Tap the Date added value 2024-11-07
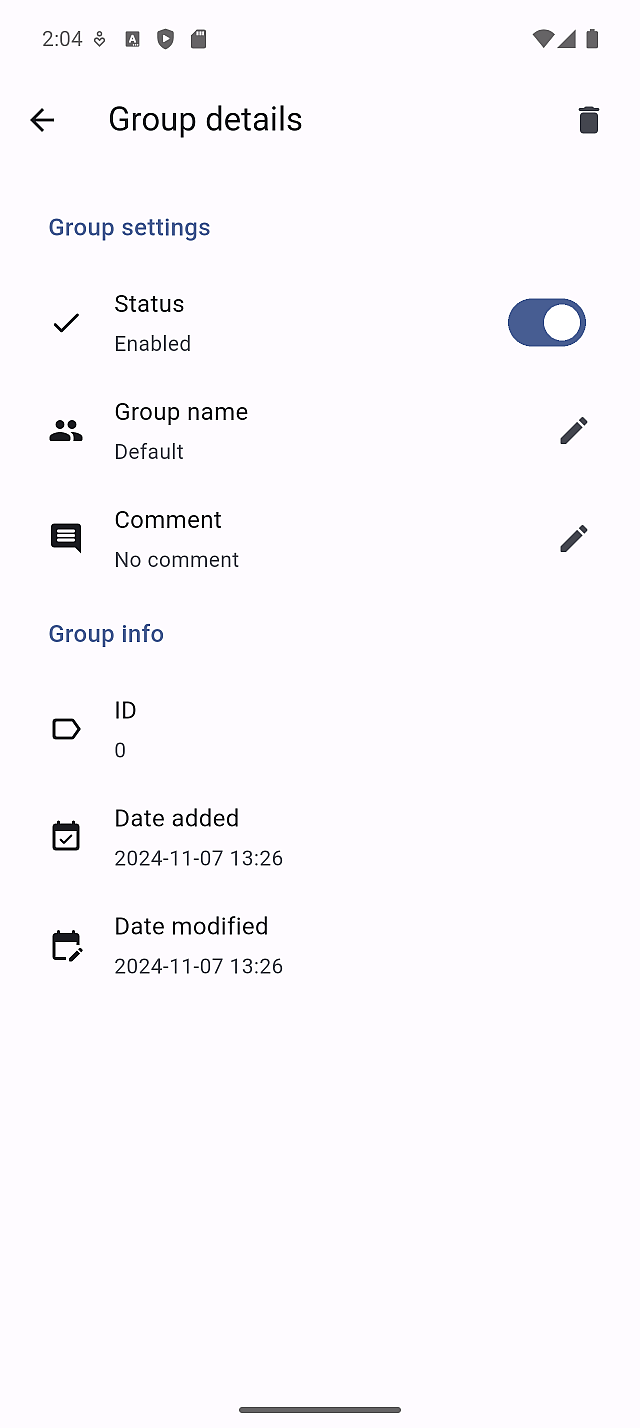The width and height of the screenshot is (640, 1428). (x=198, y=858)
